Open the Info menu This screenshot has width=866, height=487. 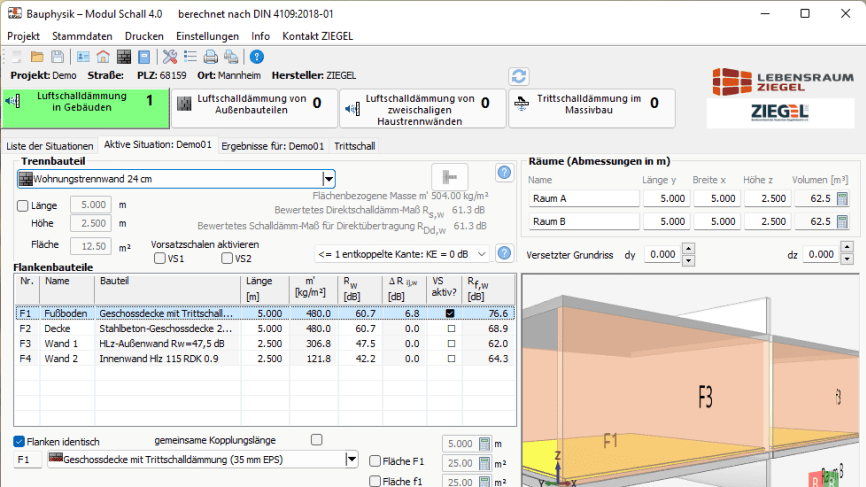point(261,36)
